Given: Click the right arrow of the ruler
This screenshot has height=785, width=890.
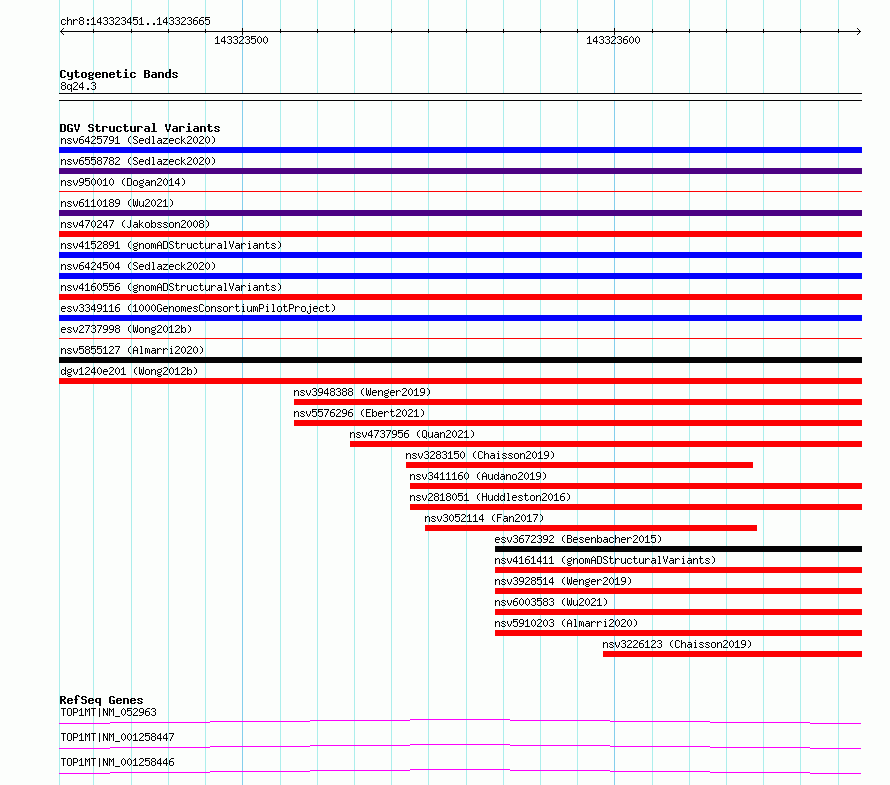Looking at the screenshot, I should click(x=859, y=31).
